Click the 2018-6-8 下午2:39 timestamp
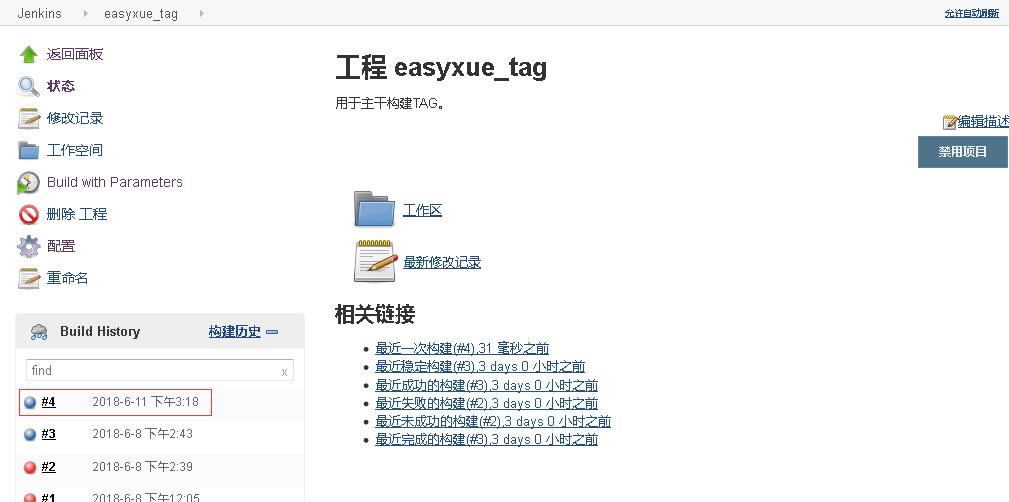 point(142,467)
